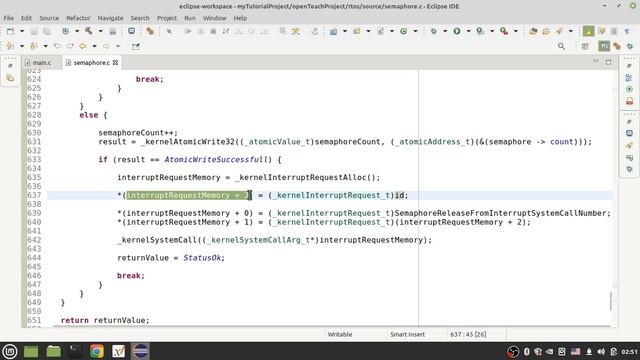Open the Run menu

coord(190,18)
